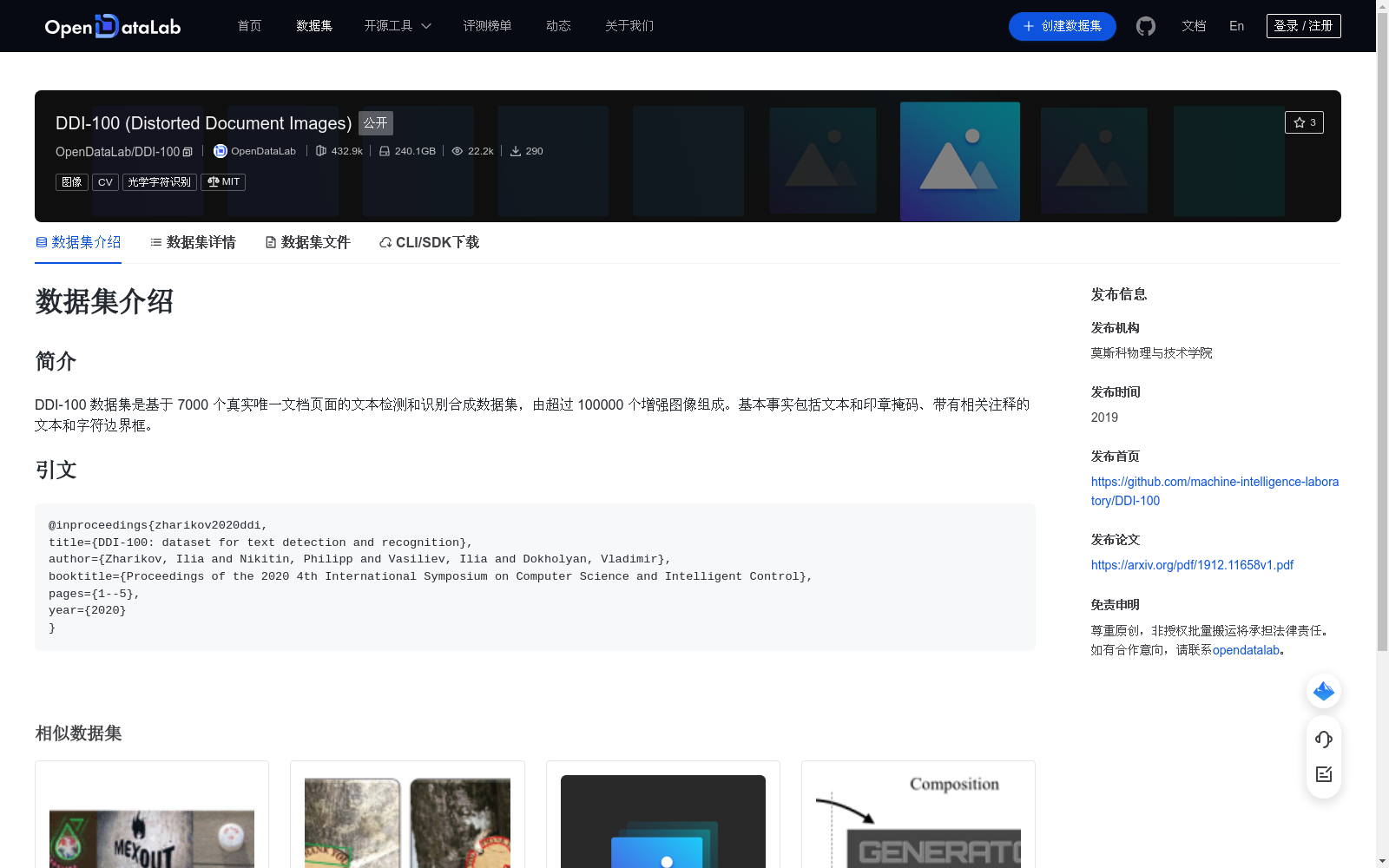Expand the 开源工具 dropdown menu
The height and width of the screenshot is (868, 1389).
(x=398, y=26)
